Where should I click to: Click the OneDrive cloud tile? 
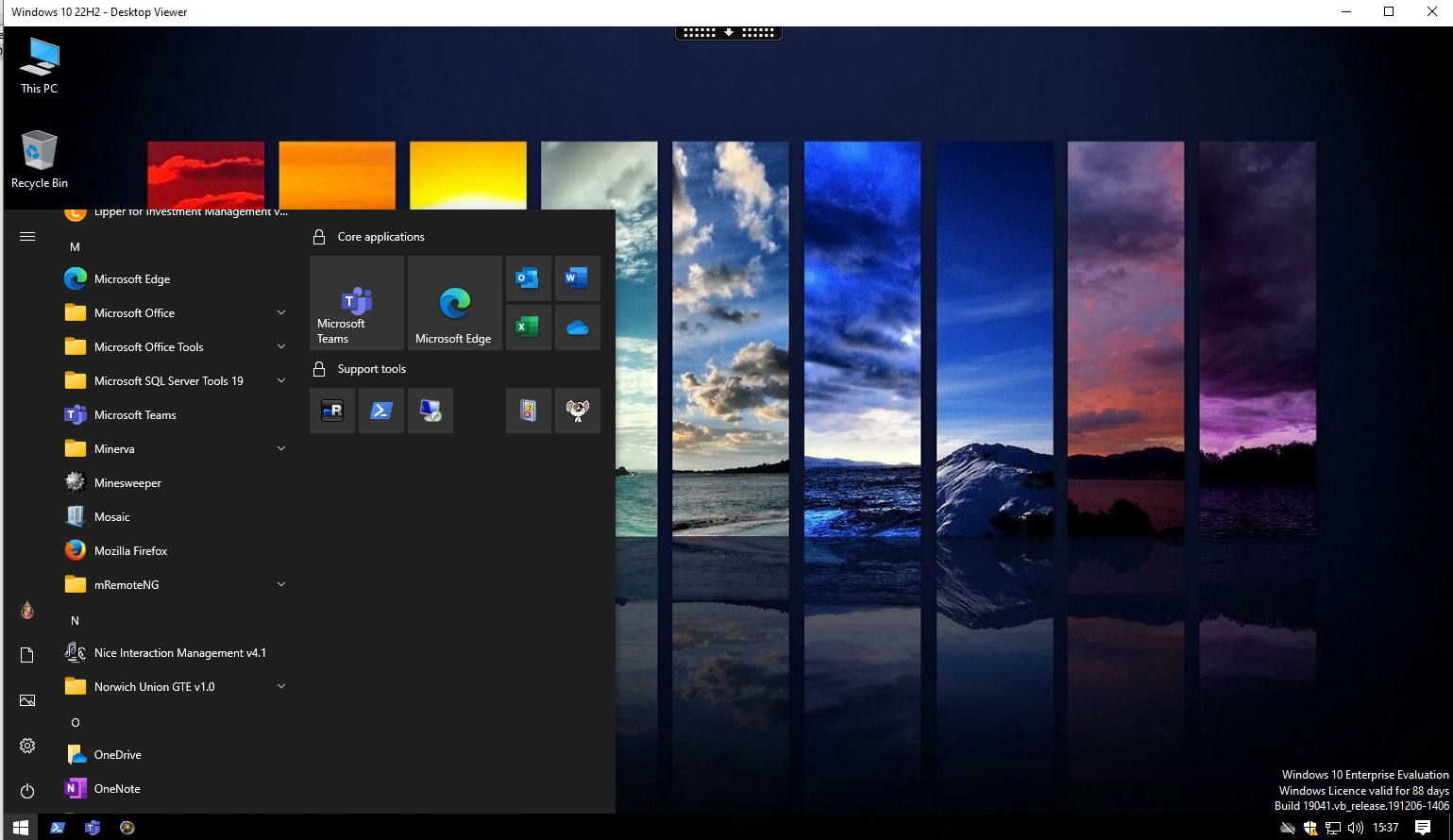577,328
